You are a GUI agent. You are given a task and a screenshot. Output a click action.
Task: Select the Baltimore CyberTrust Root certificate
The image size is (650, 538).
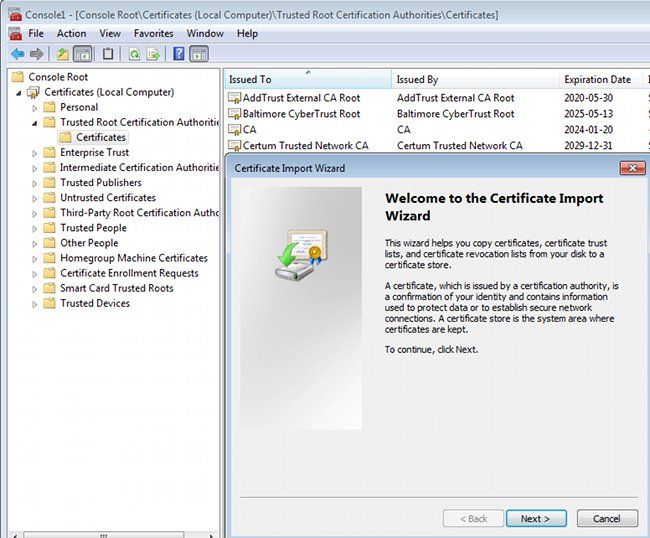(x=292, y=114)
